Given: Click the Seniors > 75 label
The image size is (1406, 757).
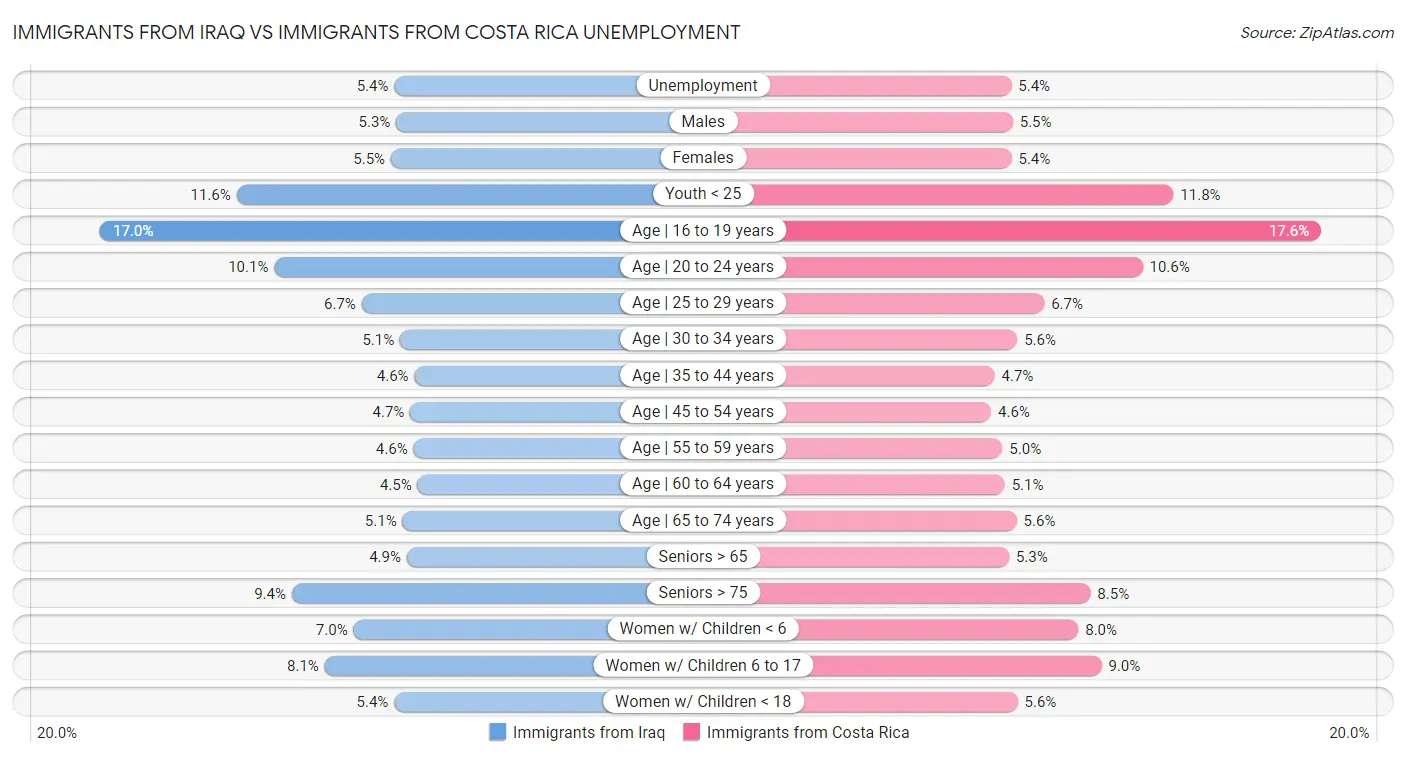Looking at the screenshot, I should click(x=703, y=593).
